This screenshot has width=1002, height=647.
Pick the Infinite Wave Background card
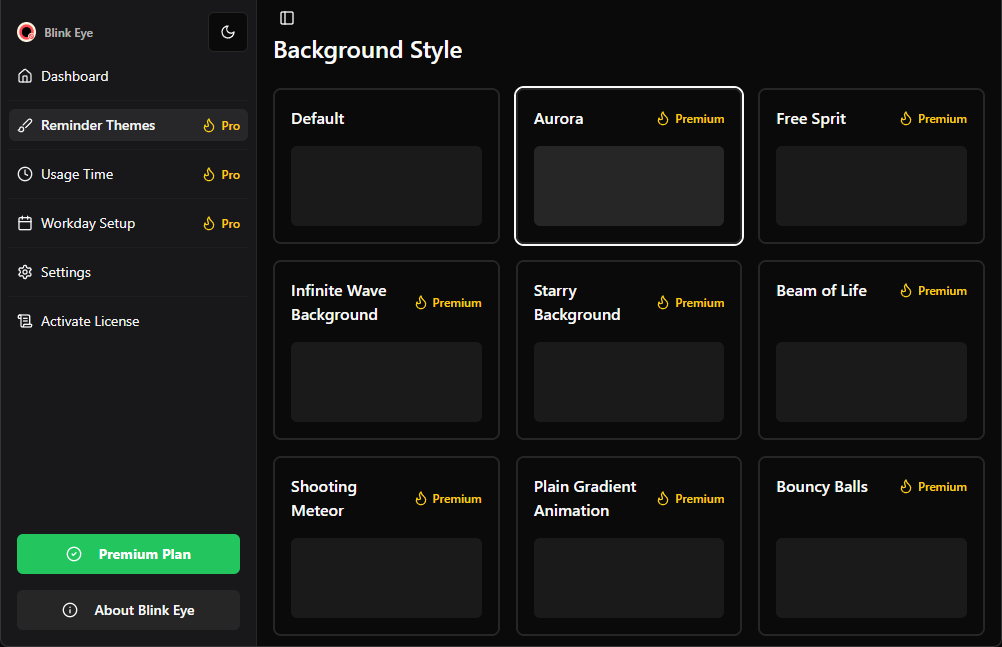[386, 350]
